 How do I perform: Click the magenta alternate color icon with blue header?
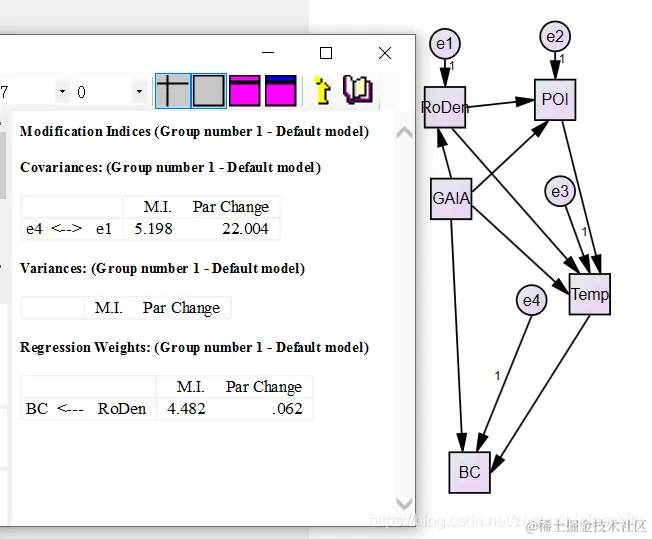click(281, 91)
